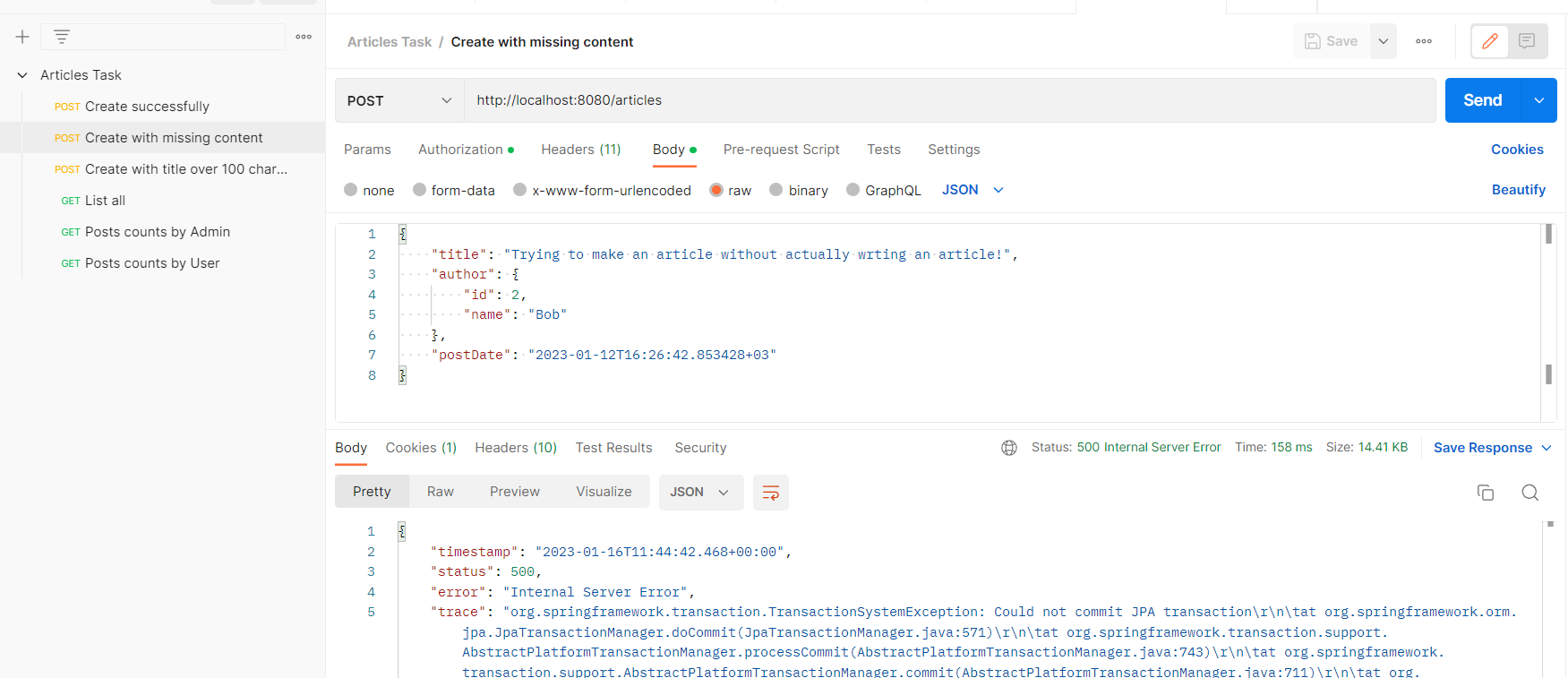Viewport: 1568px width, 678px height.
Task: Open the POST method dropdown
Action: [x=399, y=100]
